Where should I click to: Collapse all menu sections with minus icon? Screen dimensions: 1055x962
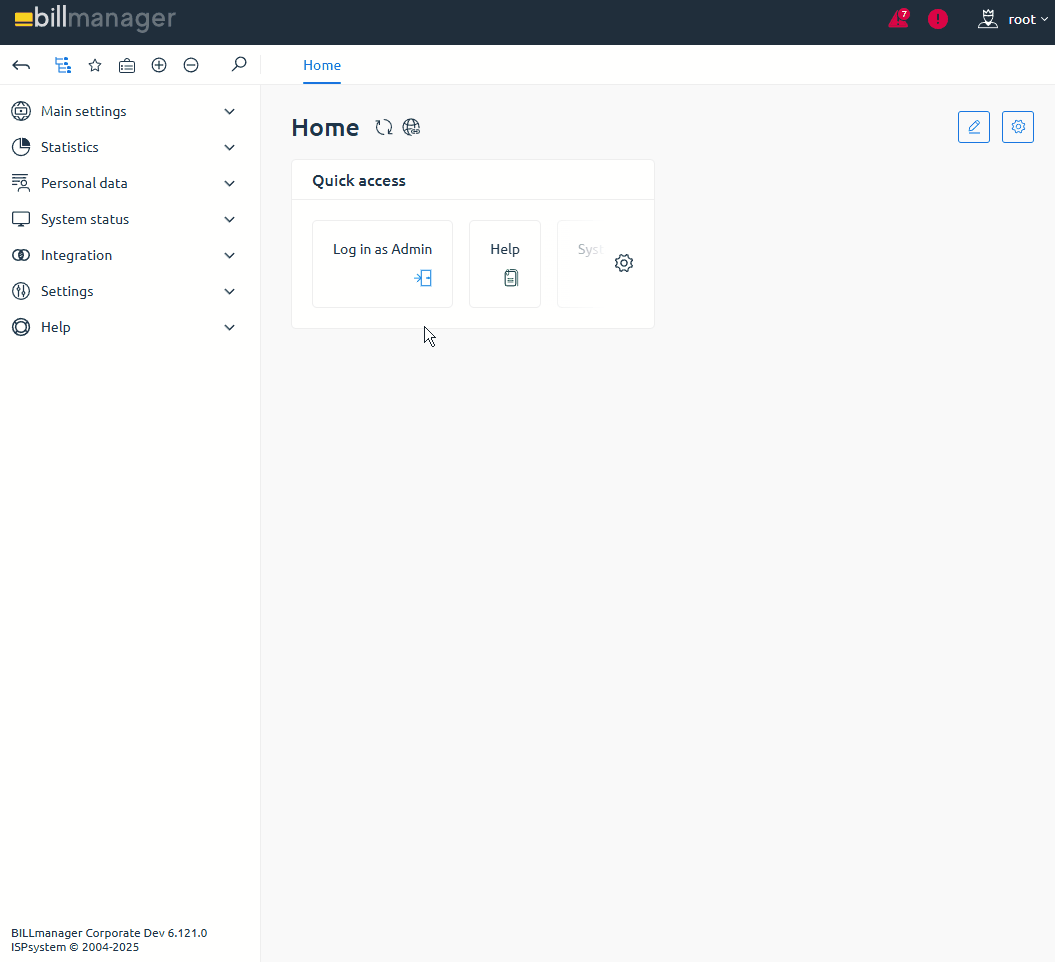click(x=191, y=65)
